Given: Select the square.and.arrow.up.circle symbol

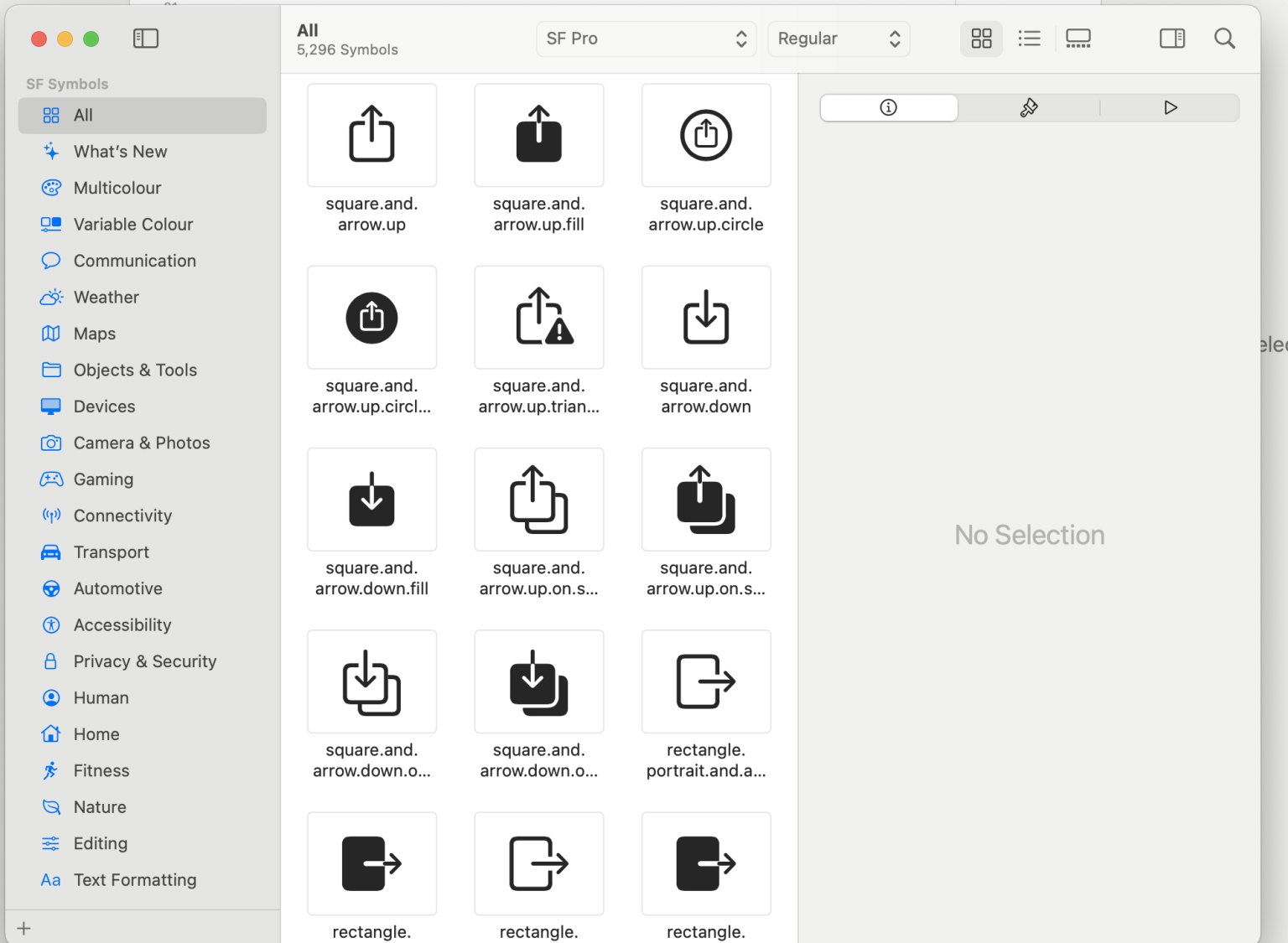Looking at the screenshot, I should pyautogui.click(x=706, y=135).
